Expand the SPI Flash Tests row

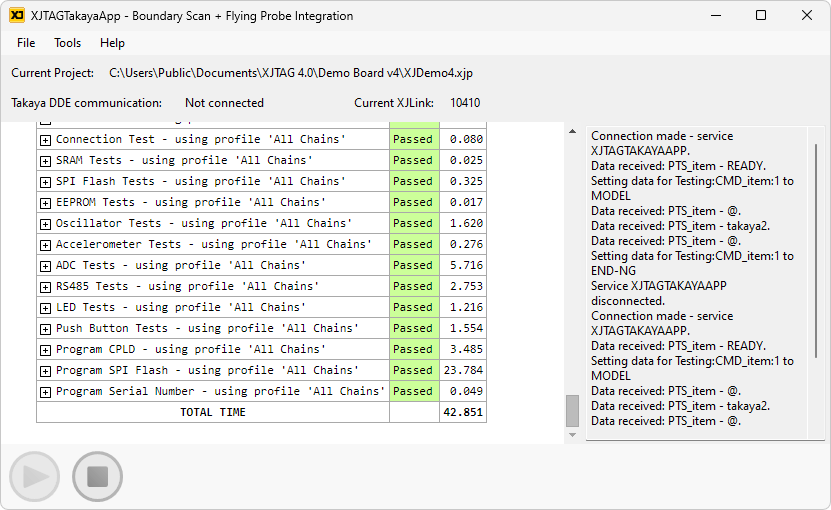(45, 182)
